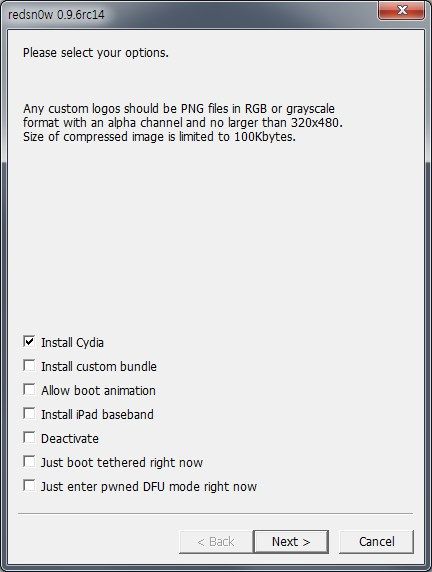Cancel the redsn0w options dialog
The image size is (432, 572).
377,542
